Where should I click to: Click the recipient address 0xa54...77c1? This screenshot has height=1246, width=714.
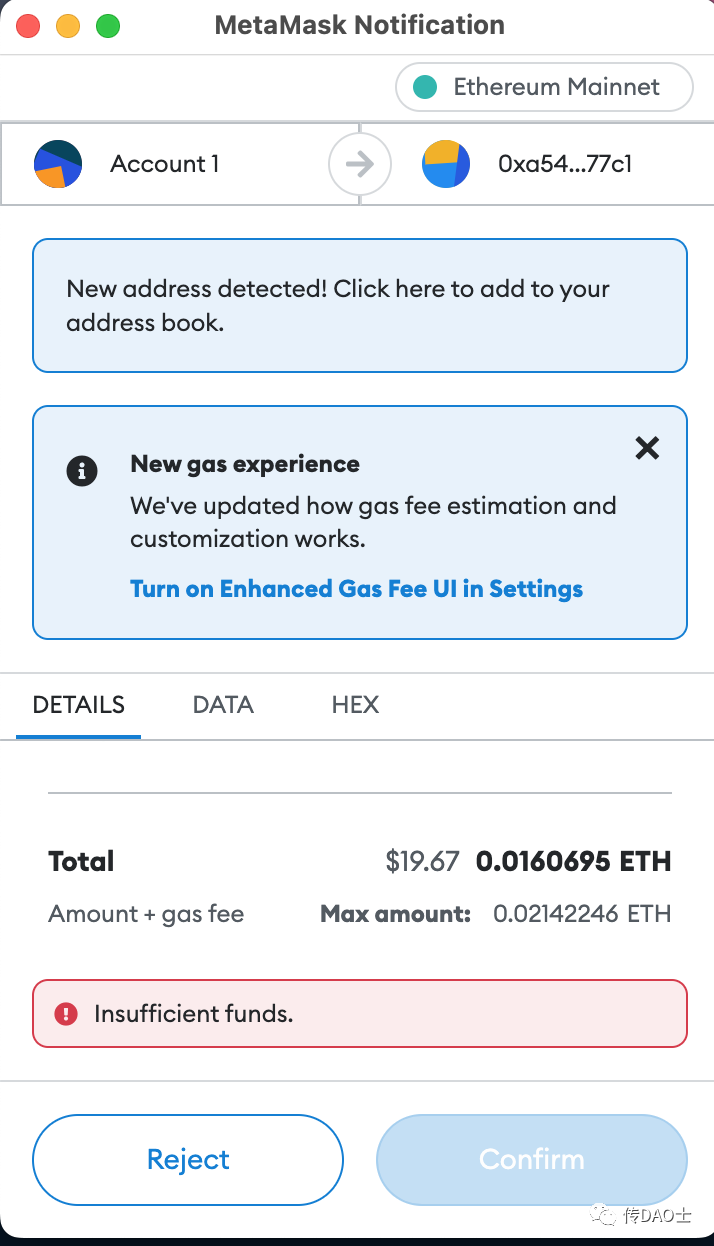565,164
